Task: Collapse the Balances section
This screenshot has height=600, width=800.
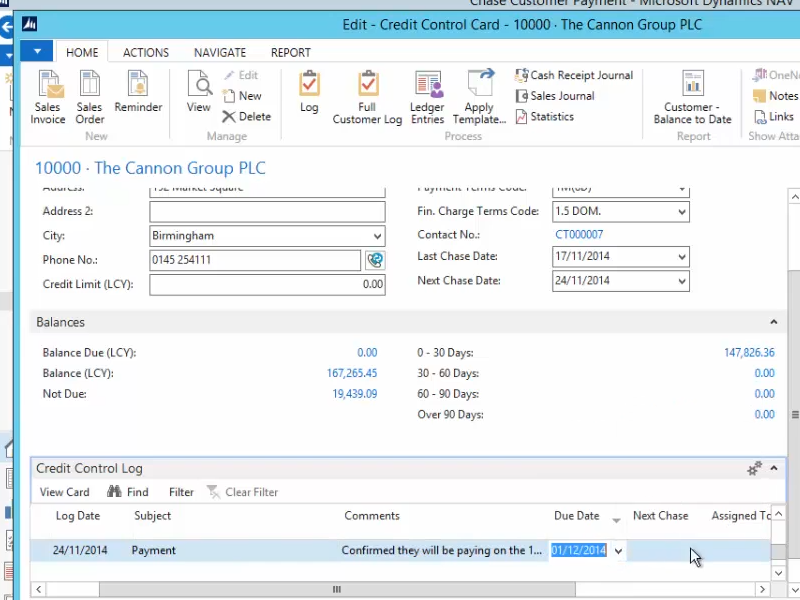Action: coord(773,322)
